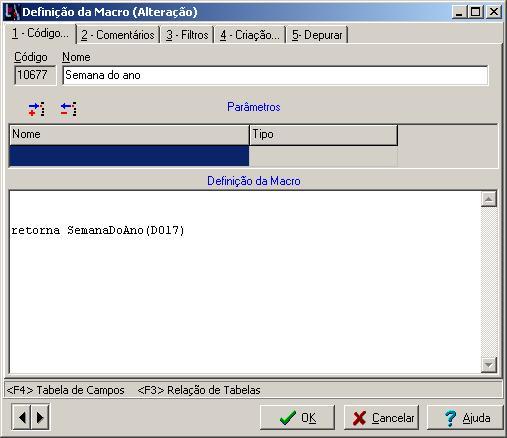Click the Tipo column header
Screen dimensions: 507x438
323,135
